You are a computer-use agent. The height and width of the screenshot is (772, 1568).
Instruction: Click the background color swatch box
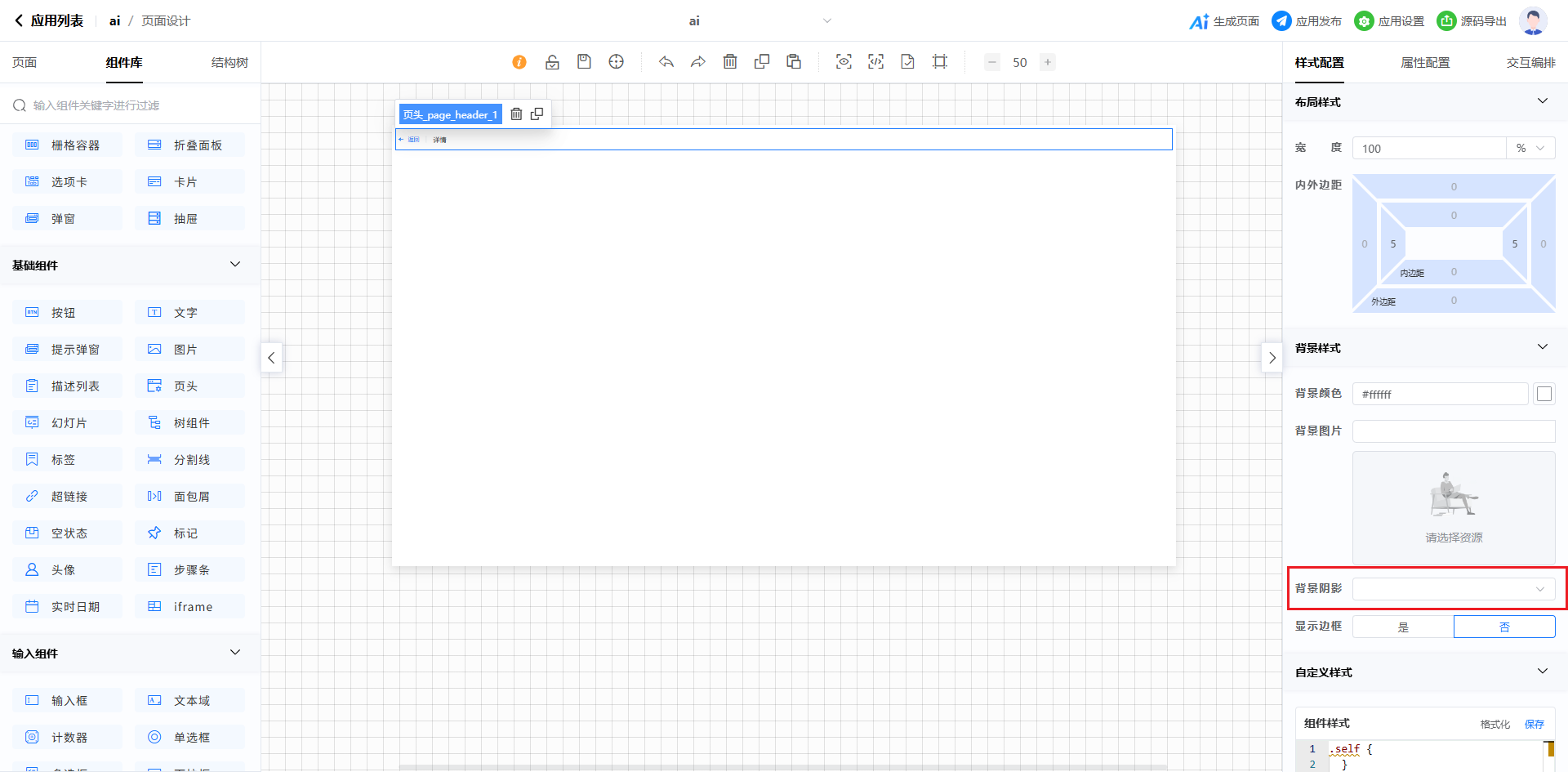point(1543,394)
